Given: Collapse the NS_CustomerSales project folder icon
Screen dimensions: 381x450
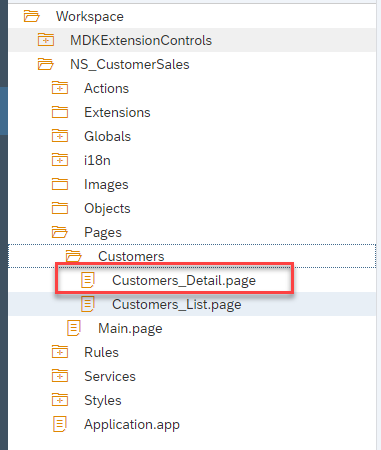Looking at the screenshot, I should (46, 64).
